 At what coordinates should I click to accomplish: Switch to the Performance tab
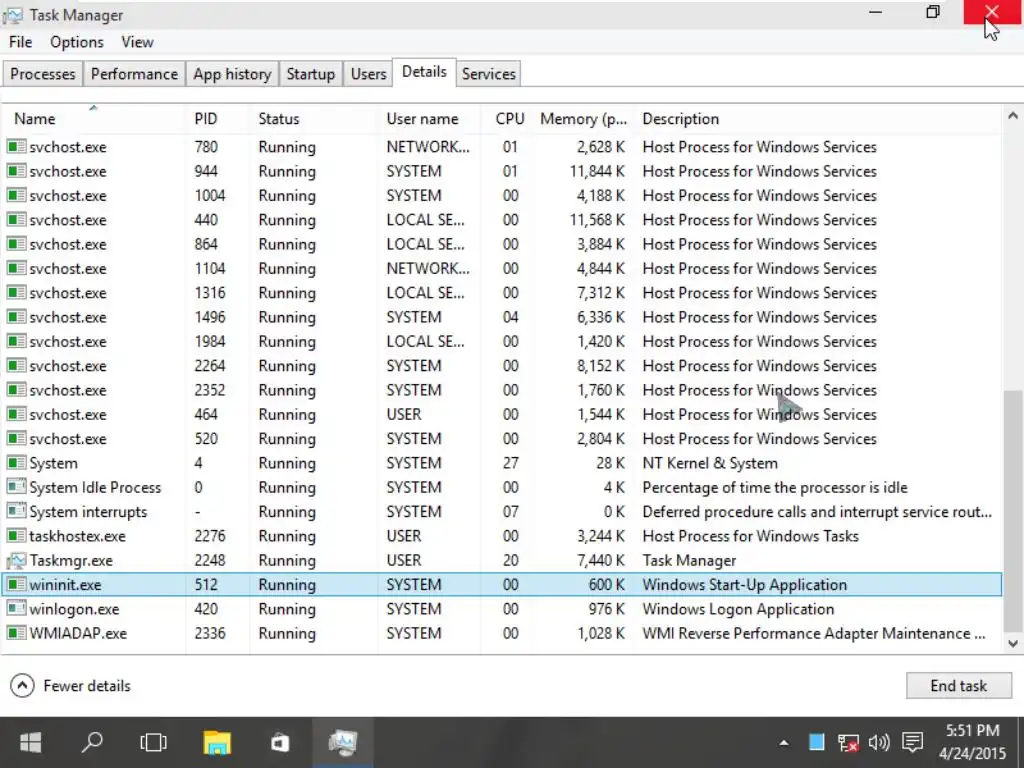point(134,74)
